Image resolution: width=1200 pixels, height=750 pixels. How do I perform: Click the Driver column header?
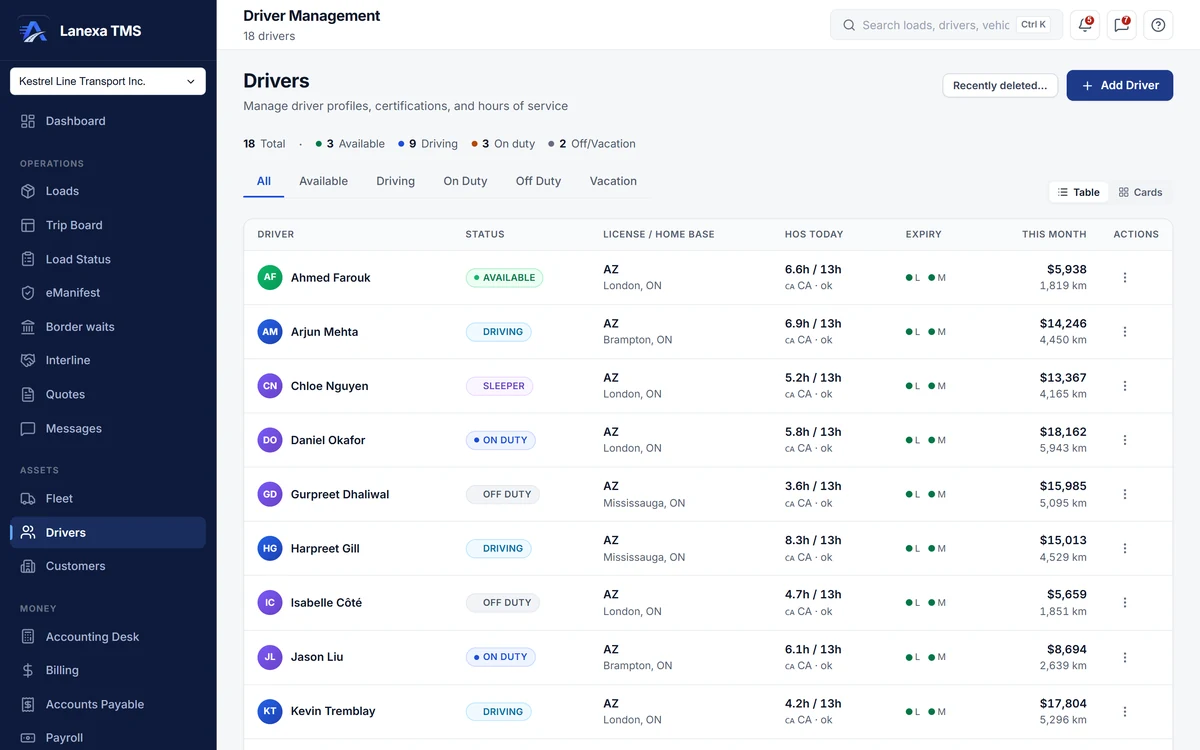click(276, 234)
